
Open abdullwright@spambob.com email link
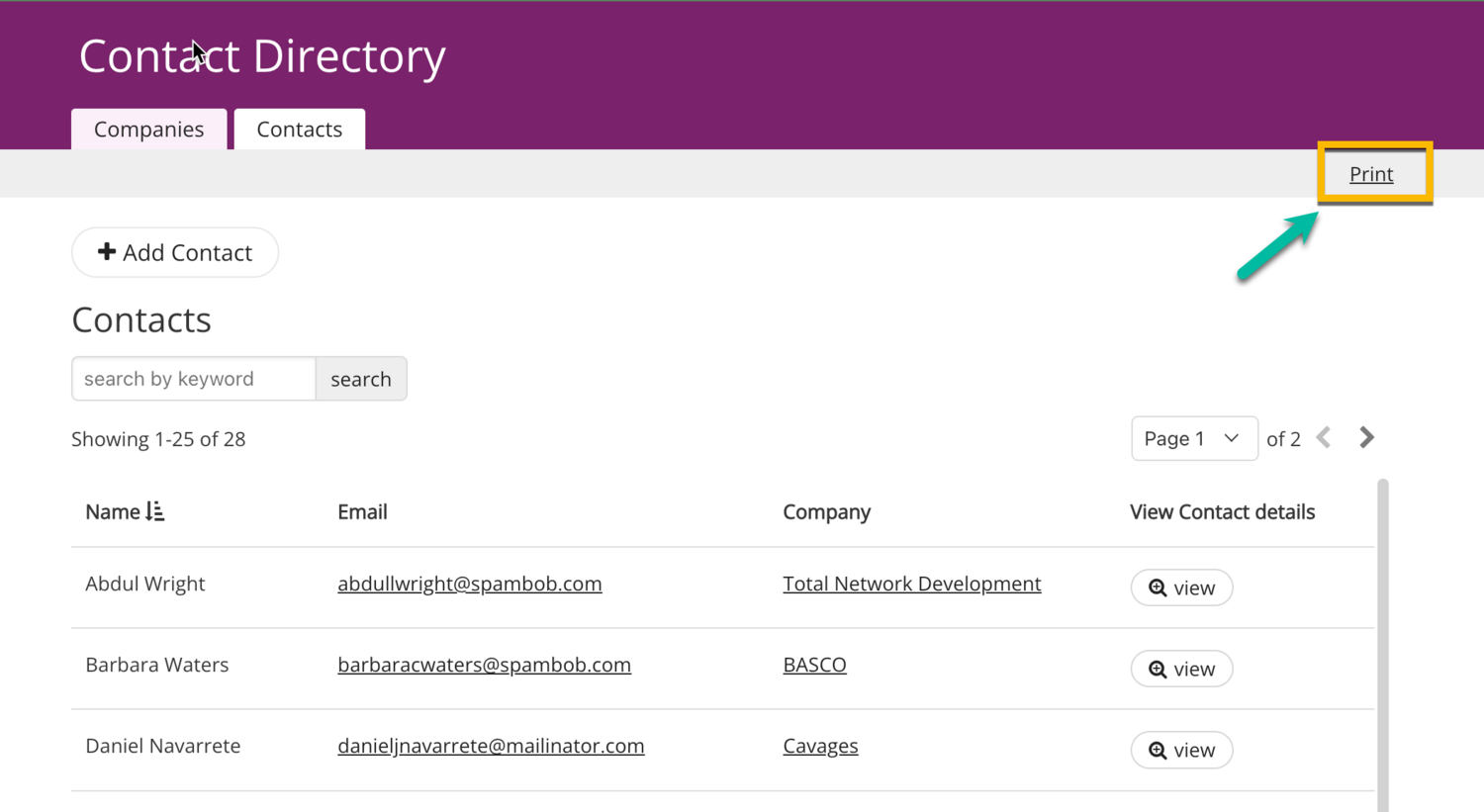pyautogui.click(x=469, y=584)
